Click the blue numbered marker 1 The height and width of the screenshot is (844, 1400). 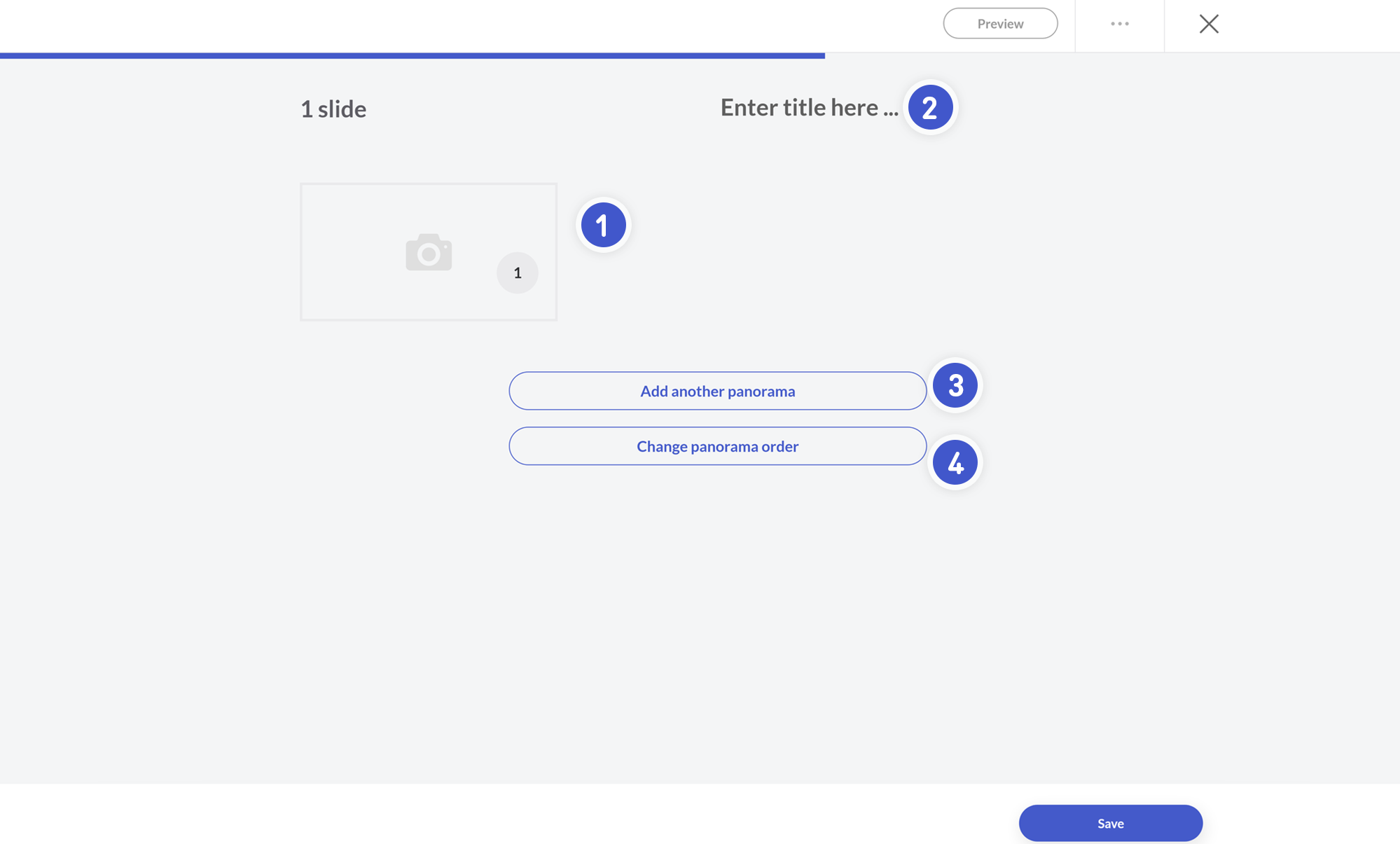tap(603, 225)
